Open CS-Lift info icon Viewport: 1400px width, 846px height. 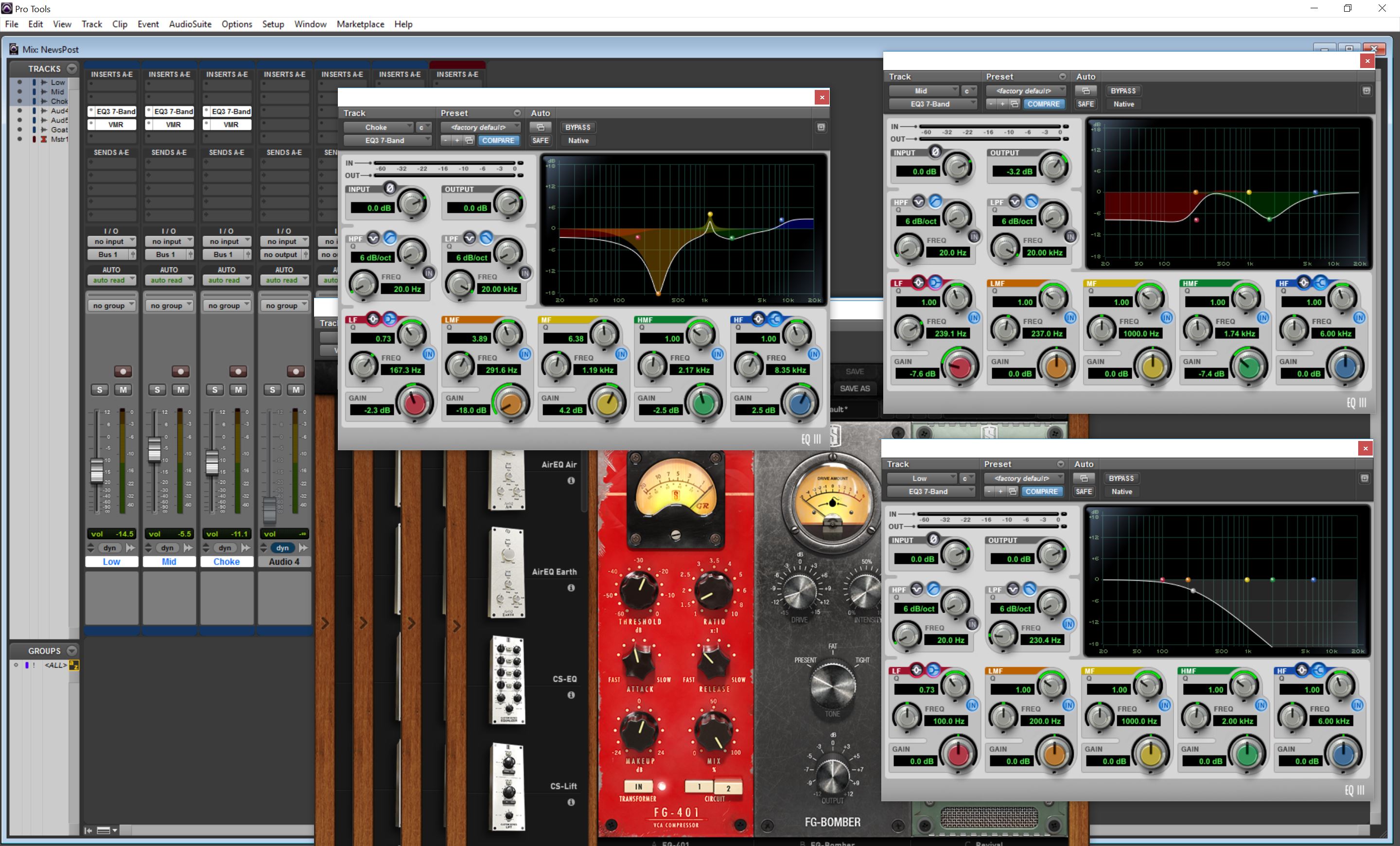pyautogui.click(x=571, y=802)
